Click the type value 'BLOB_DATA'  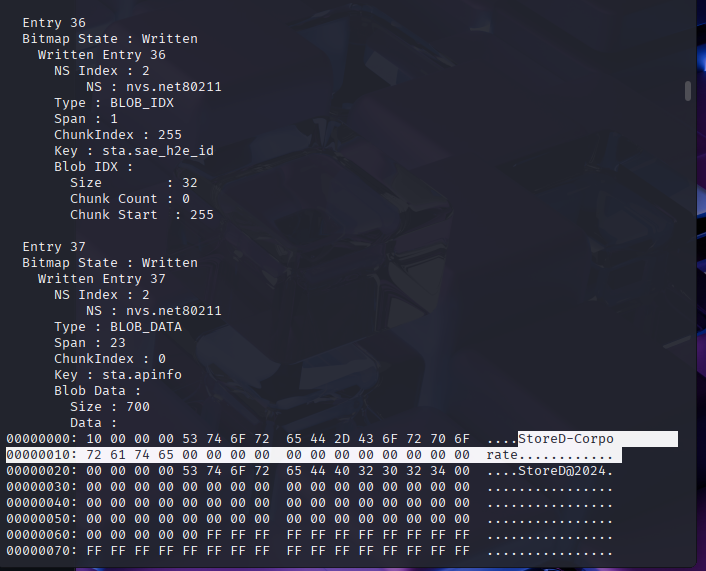pos(146,327)
